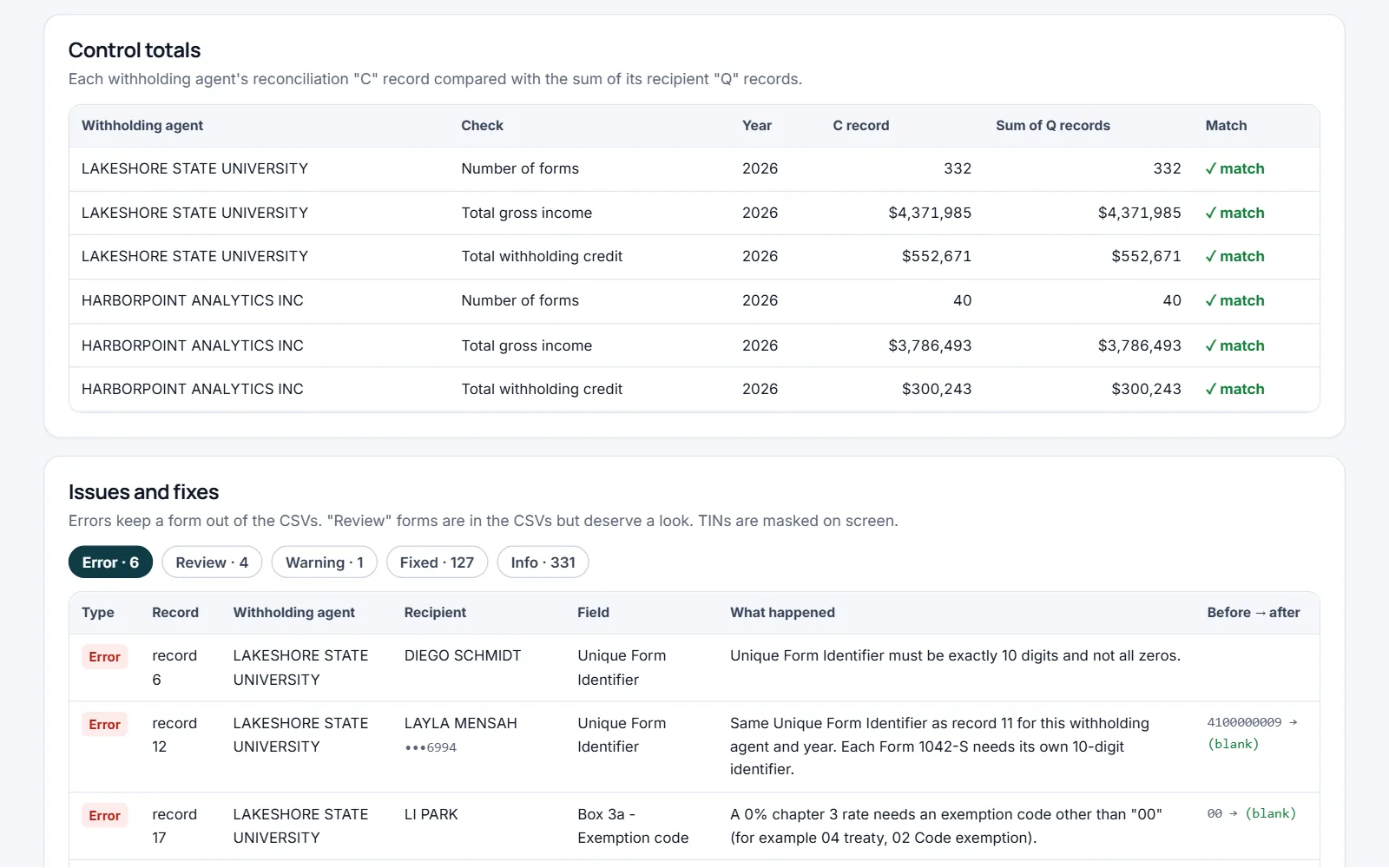This screenshot has height=868, width=1389.
Task: Click the Check column header
Action: [x=482, y=126]
